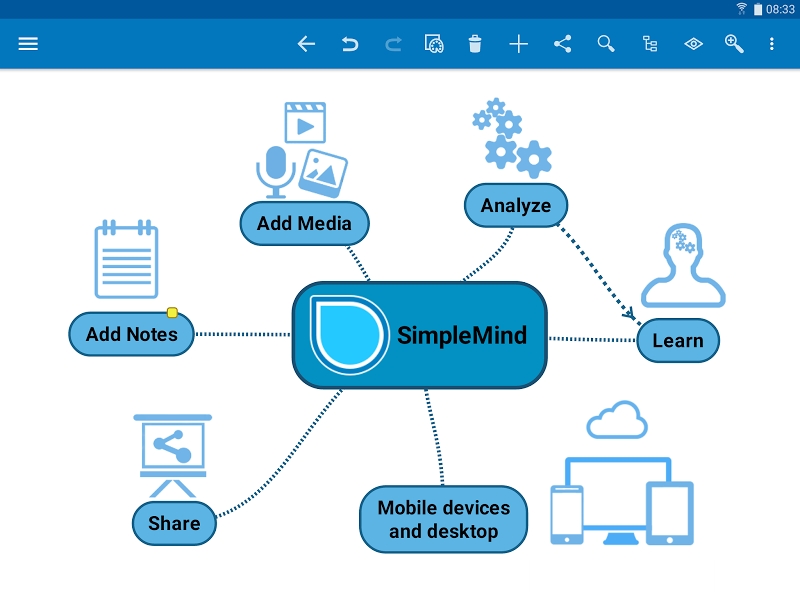The width and height of the screenshot is (800, 600).
Task: Open the style palette icon
Action: [x=434, y=44]
